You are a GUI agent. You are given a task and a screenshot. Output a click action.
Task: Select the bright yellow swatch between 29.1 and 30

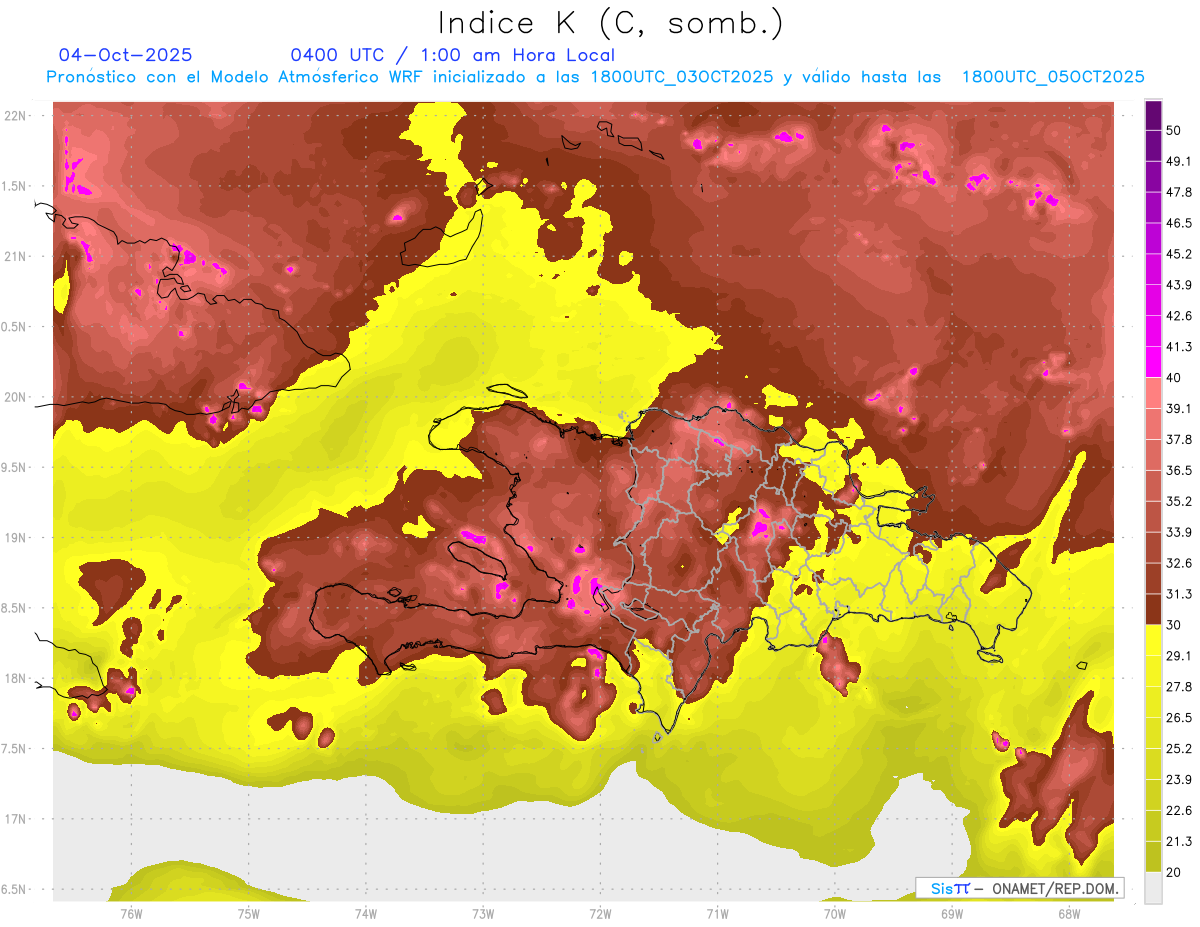1153,640
